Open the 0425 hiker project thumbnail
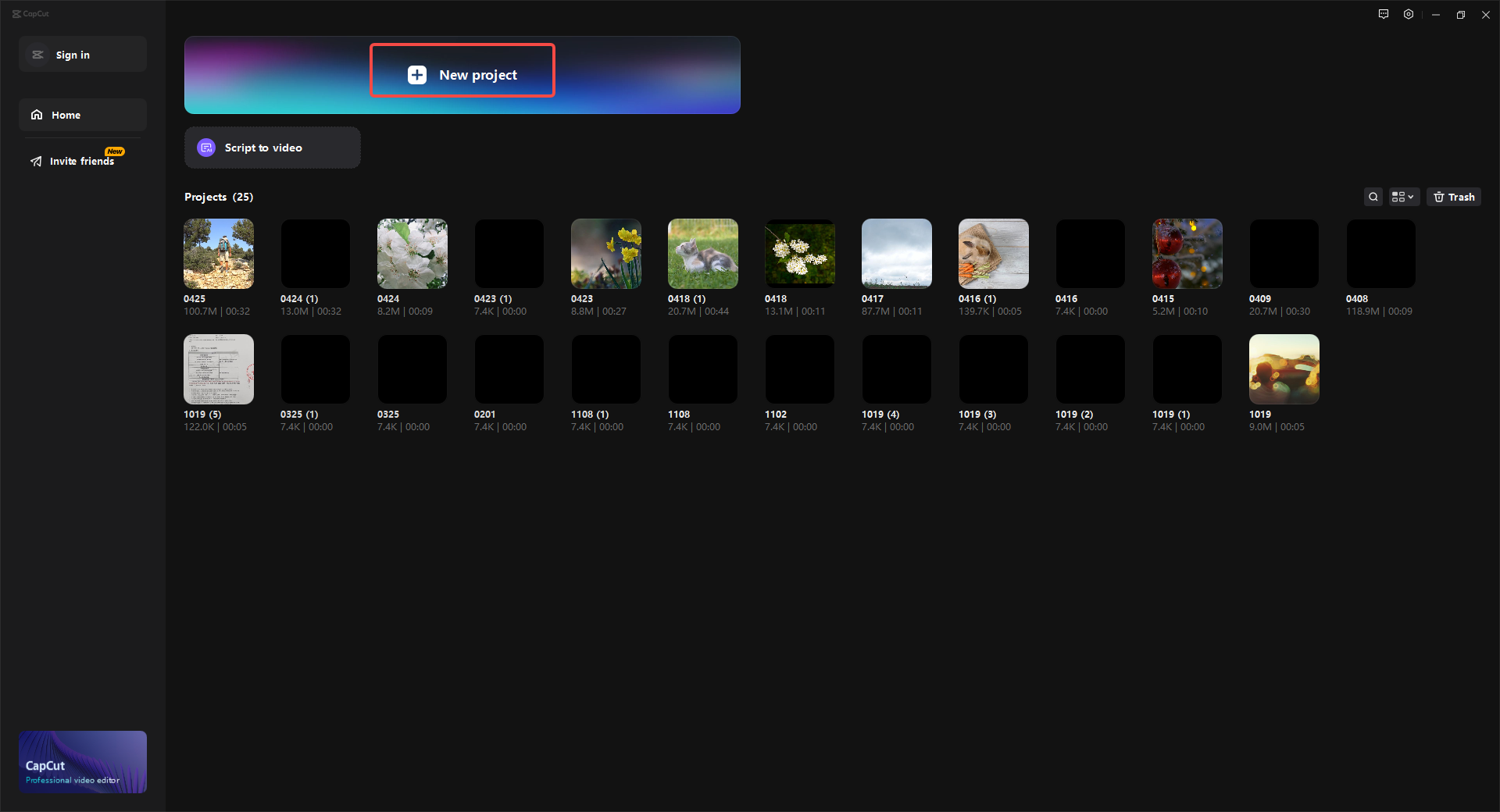 [x=219, y=254]
